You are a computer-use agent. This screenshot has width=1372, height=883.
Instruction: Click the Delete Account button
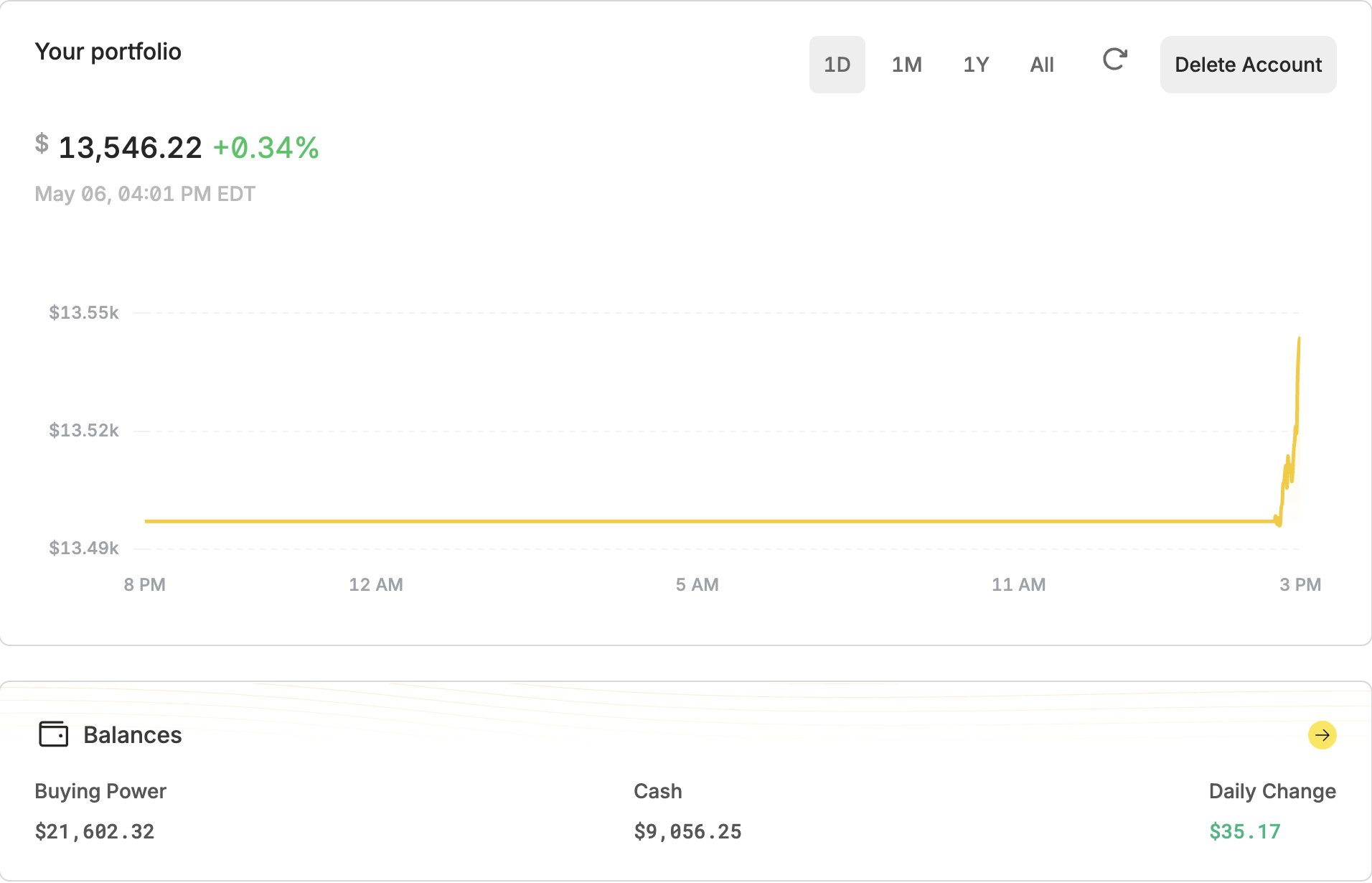point(1248,65)
